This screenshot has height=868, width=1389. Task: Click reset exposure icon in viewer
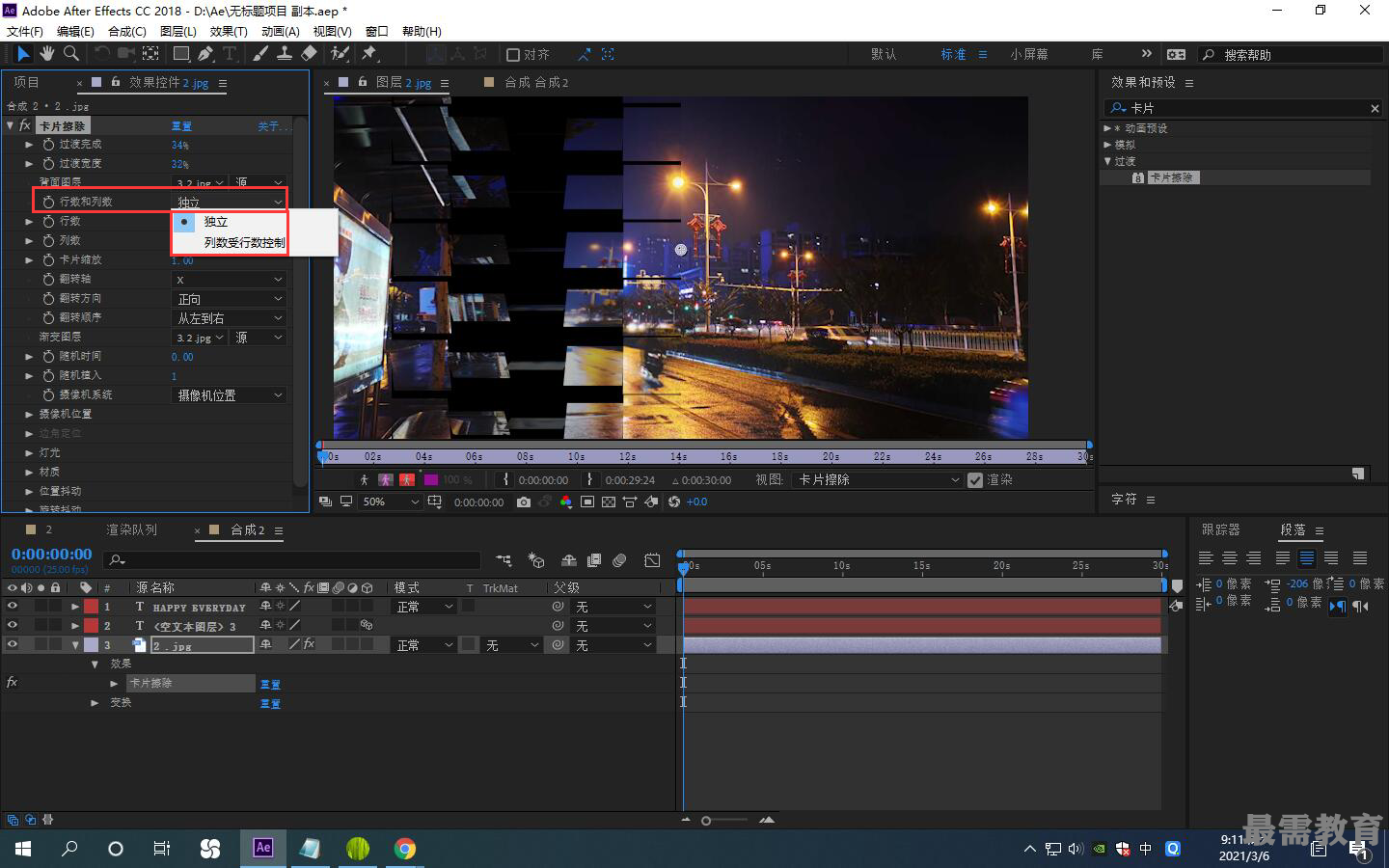673,502
